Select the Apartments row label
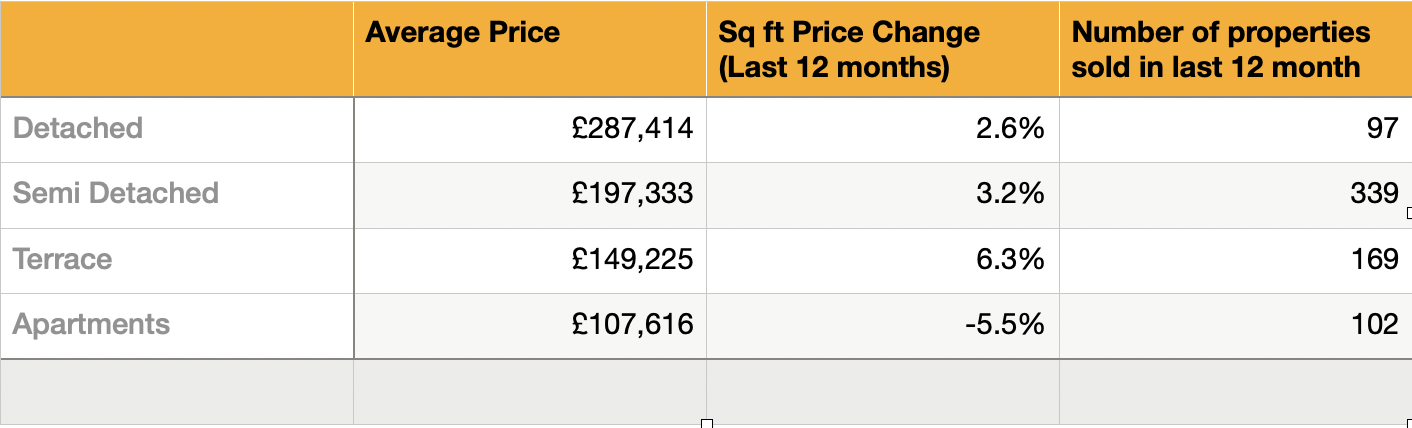Image resolution: width=1412 pixels, height=428 pixels. click(177, 325)
